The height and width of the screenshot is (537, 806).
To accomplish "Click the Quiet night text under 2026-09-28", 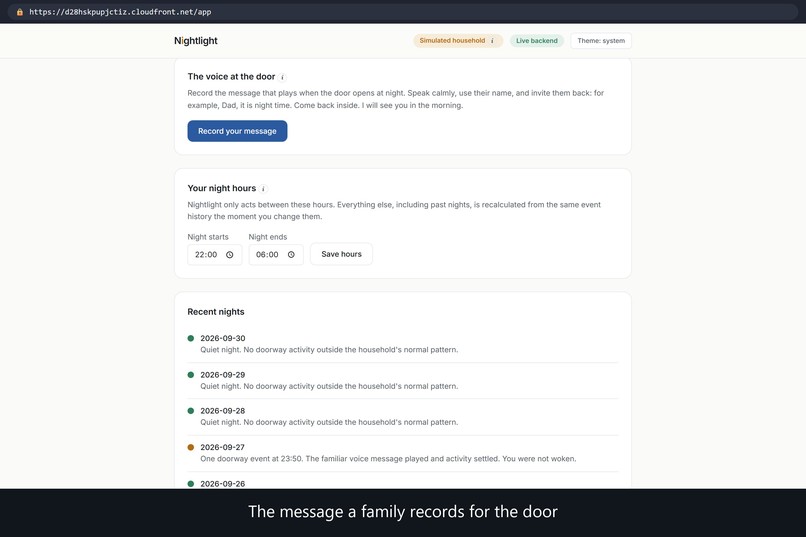I will click(329, 422).
